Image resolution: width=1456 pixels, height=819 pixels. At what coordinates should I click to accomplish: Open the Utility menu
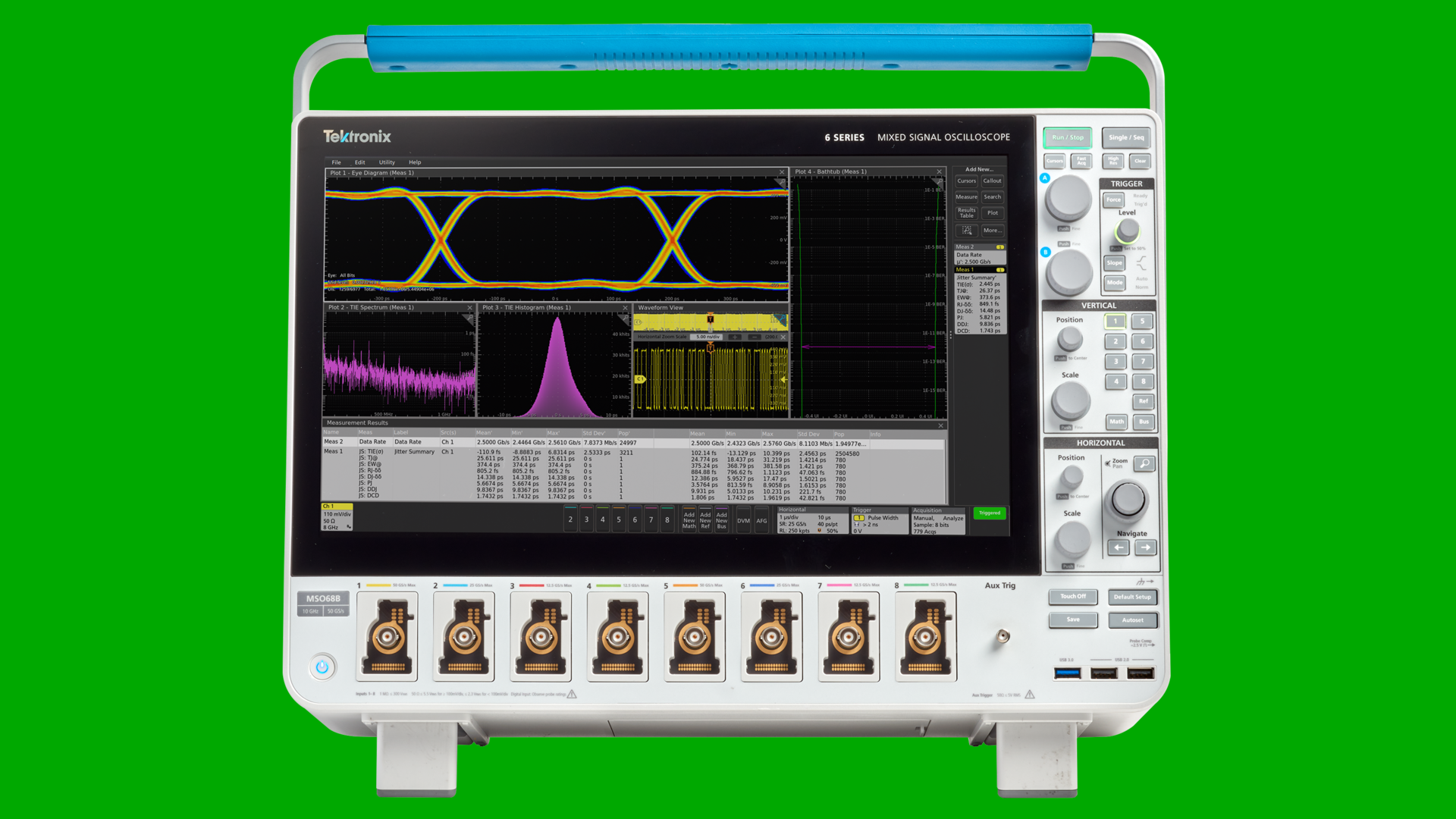(x=387, y=162)
